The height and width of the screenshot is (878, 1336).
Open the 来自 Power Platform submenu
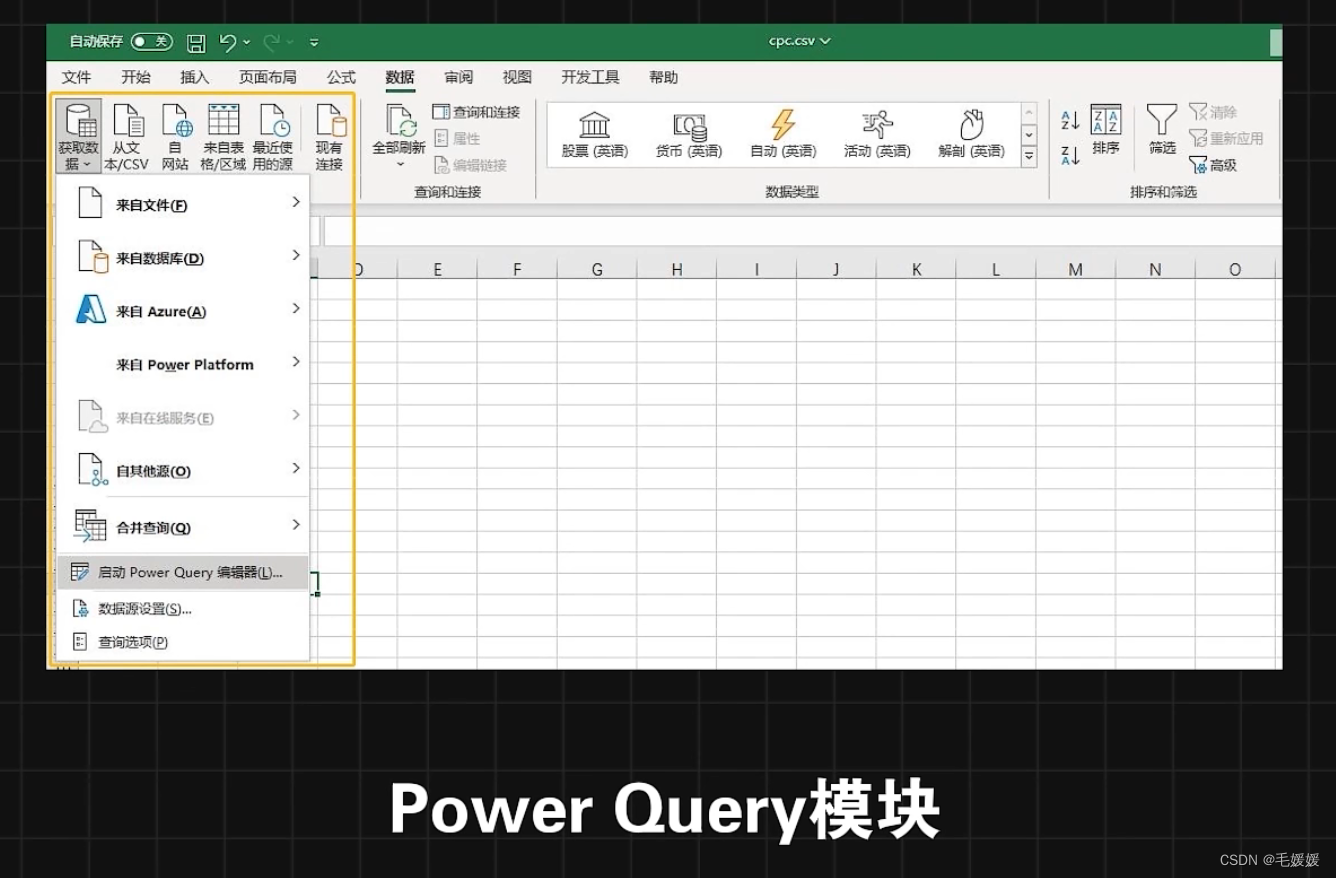(x=183, y=364)
